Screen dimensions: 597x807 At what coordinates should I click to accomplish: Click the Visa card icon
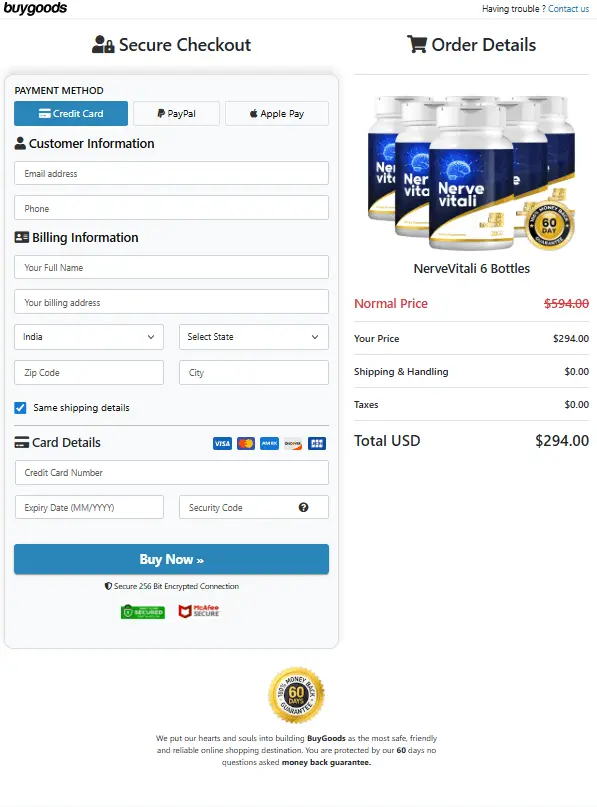[222, 443]
